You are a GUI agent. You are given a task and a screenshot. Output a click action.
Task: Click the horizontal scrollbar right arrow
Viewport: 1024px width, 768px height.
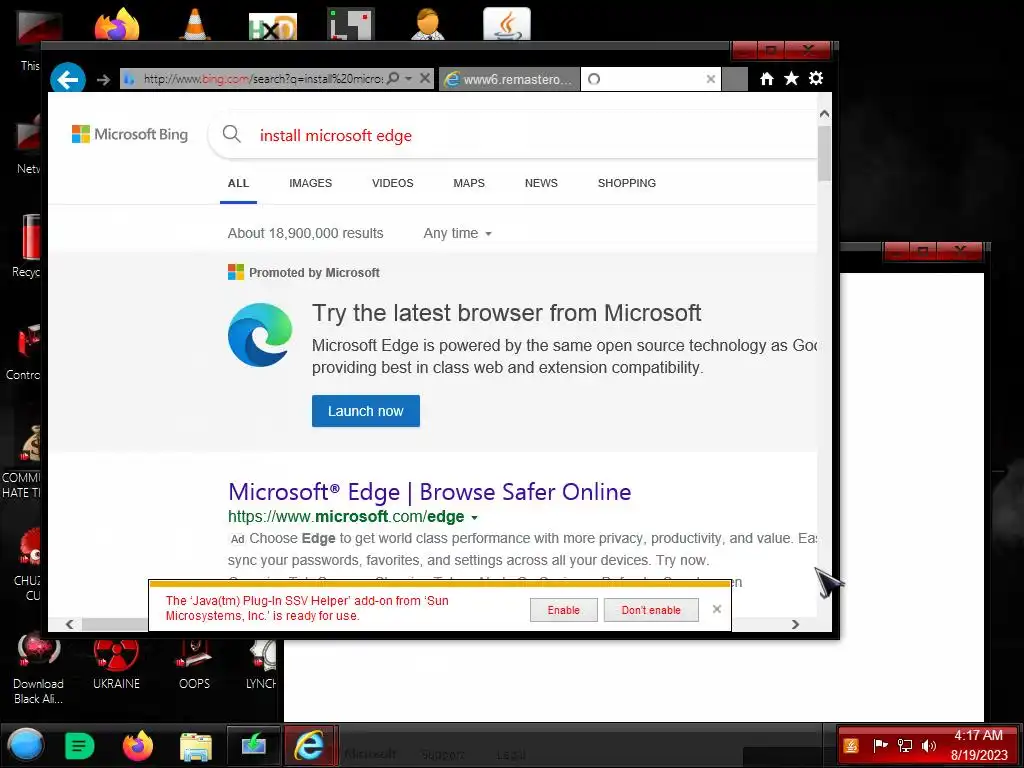tap(795, 624)
